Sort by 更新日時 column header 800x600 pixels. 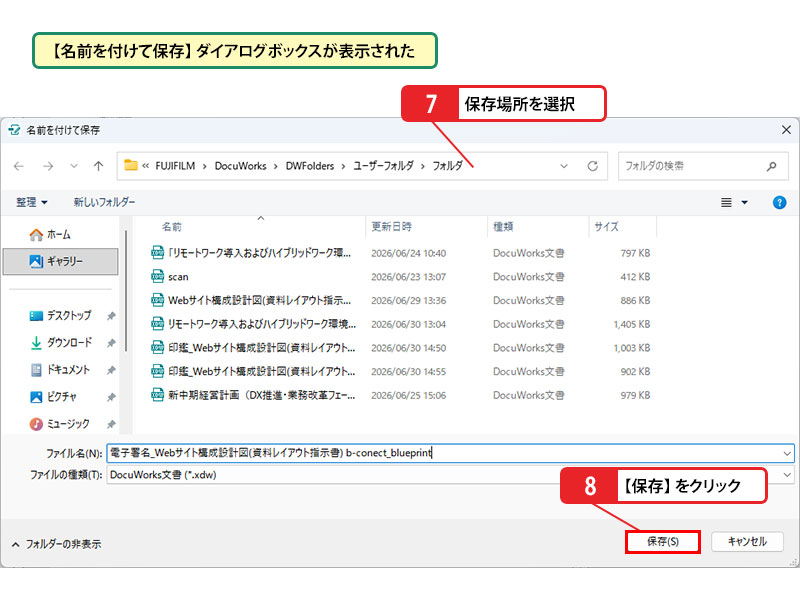[x=391, y=227]
